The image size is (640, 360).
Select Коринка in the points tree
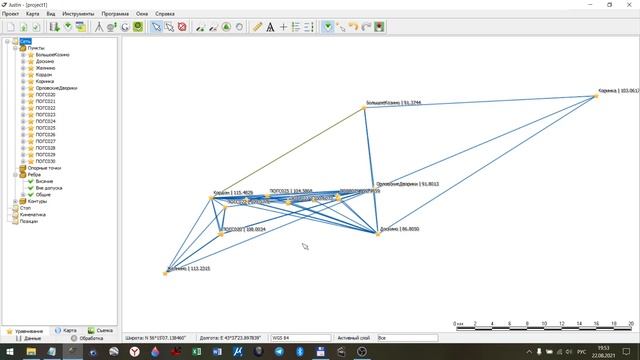click(x=44, y=81)
